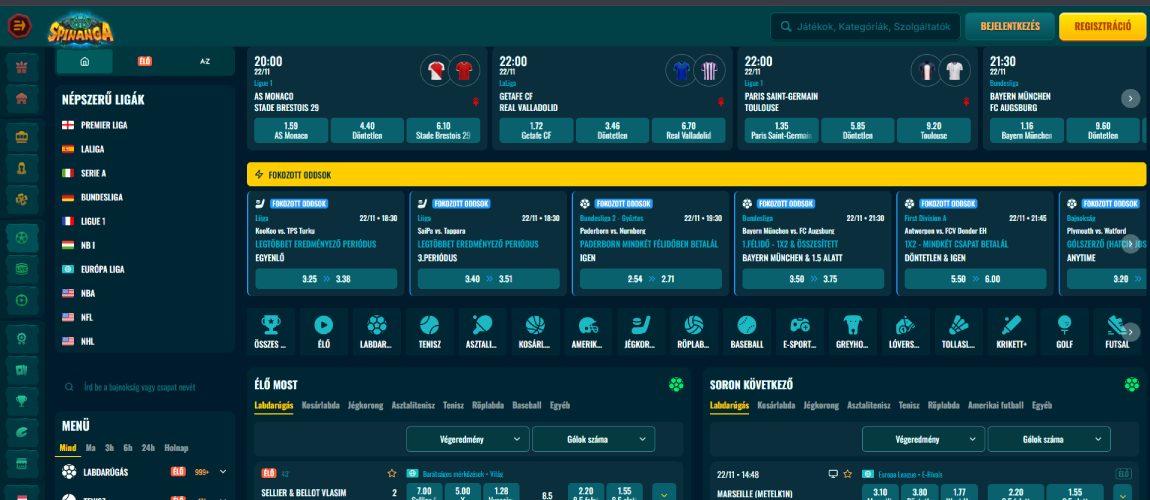Select the Élő play icon category
The image size is (1150, 500).
(323, 331)
